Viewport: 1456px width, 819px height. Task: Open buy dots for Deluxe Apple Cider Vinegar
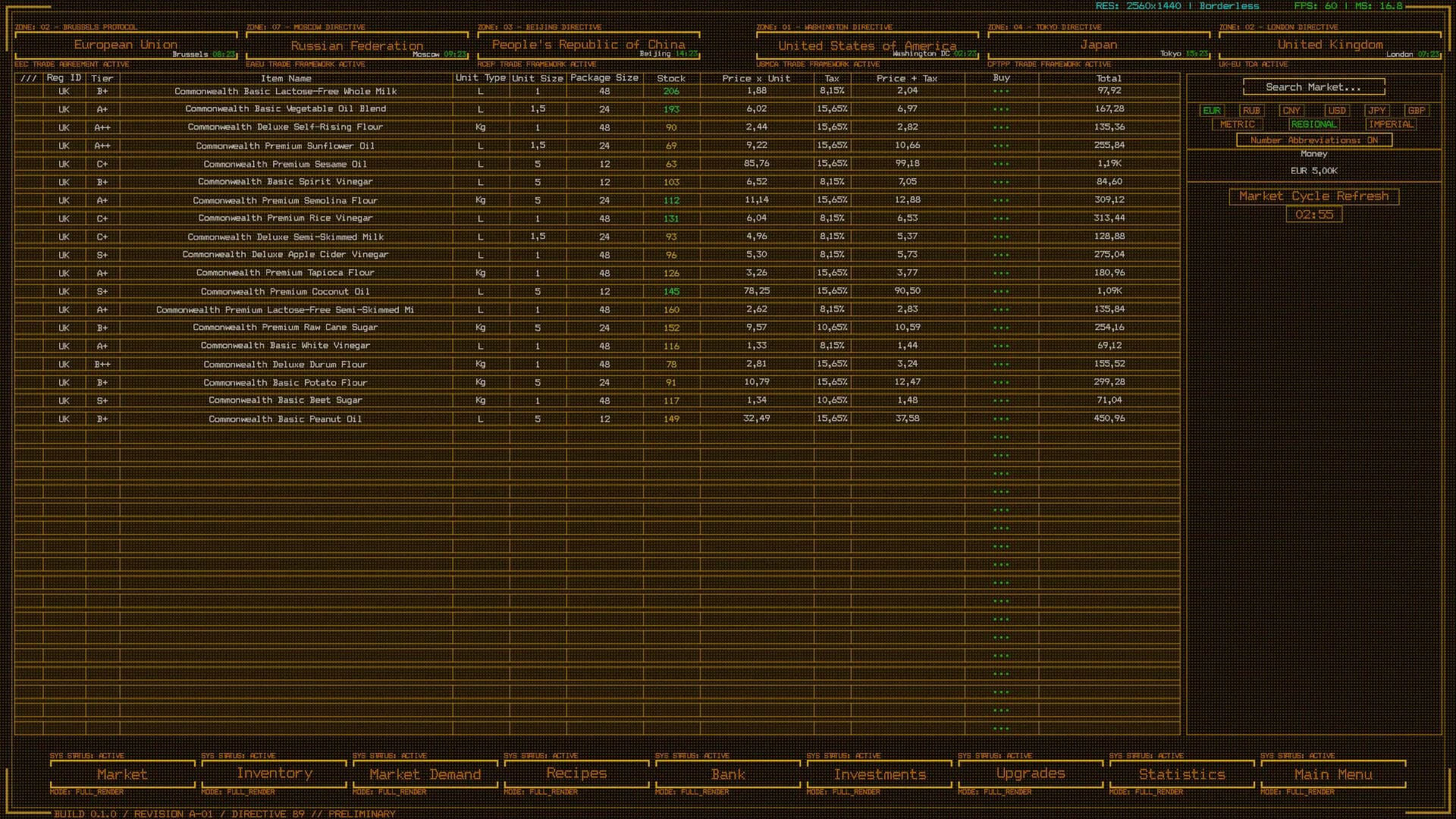point(1001,255)
